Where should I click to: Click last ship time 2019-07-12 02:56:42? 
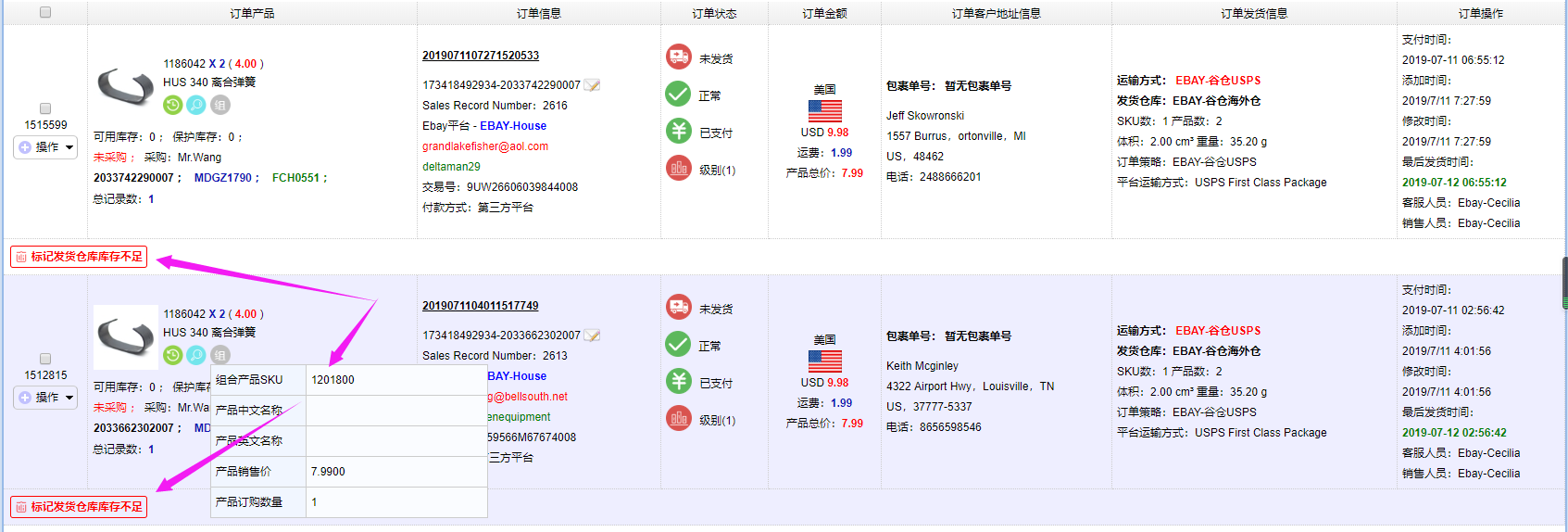(x=1454, y=433)
